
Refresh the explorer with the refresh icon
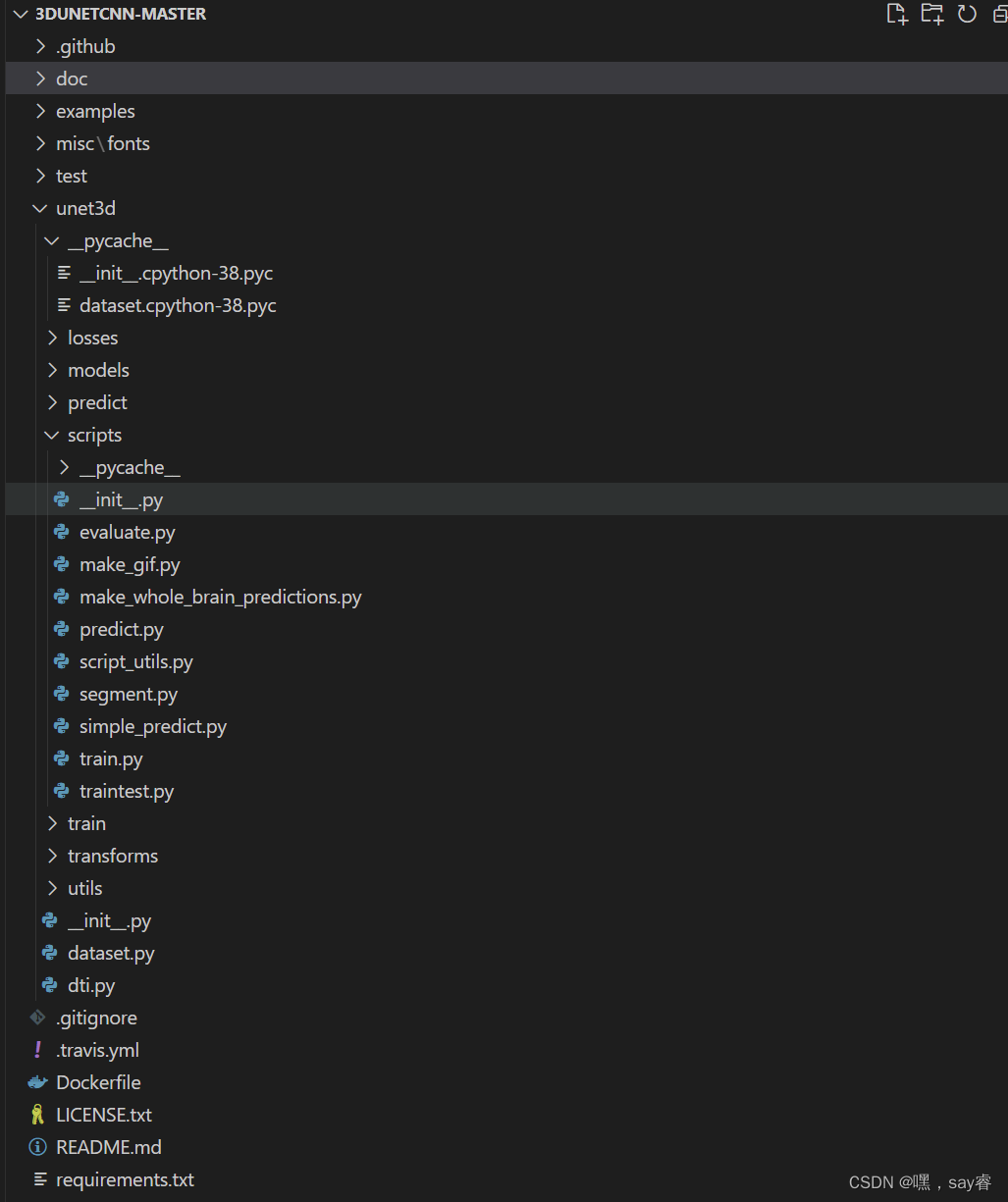click(967, 14)
